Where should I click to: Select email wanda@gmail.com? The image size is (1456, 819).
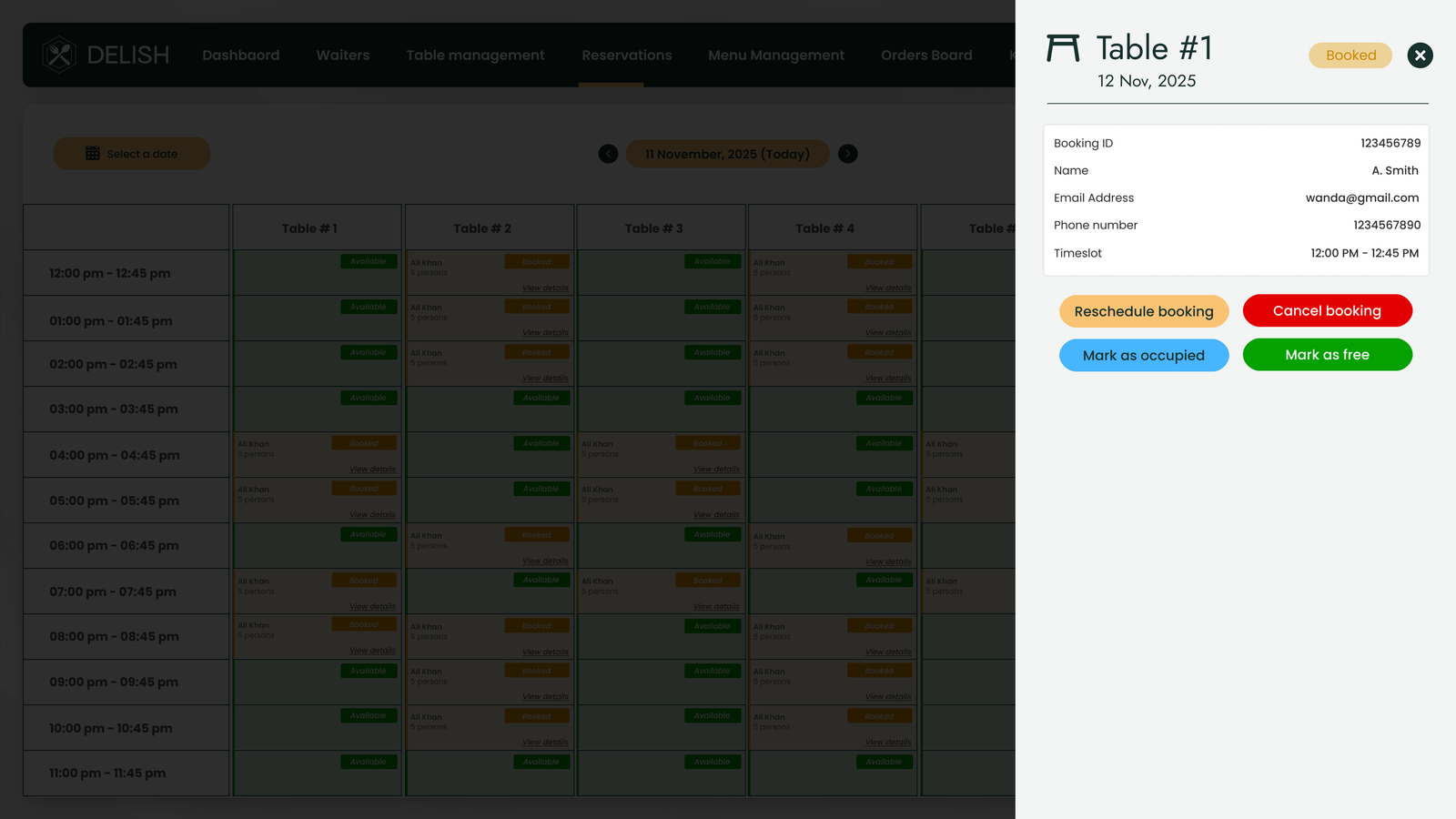(x=1362, y=197)
